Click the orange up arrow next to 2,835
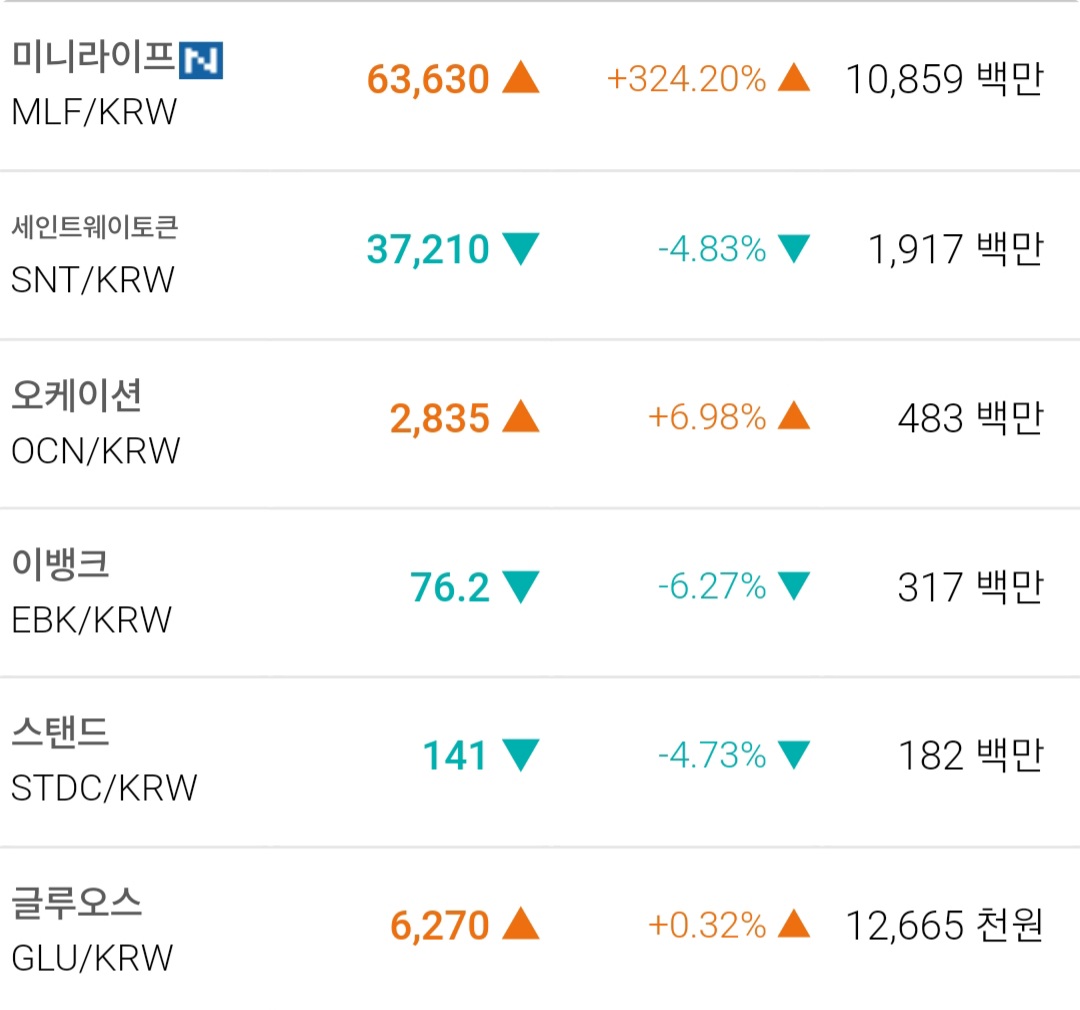Viewport: 1080px width, 1010px height. click(x=521, y=417)
